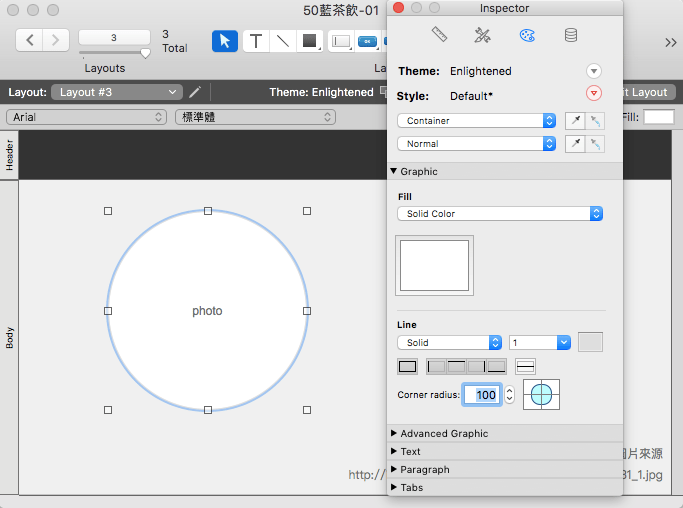Screen dimensions: 683x508
Task: Open the Position tab ruler icon
Action: 439,36
